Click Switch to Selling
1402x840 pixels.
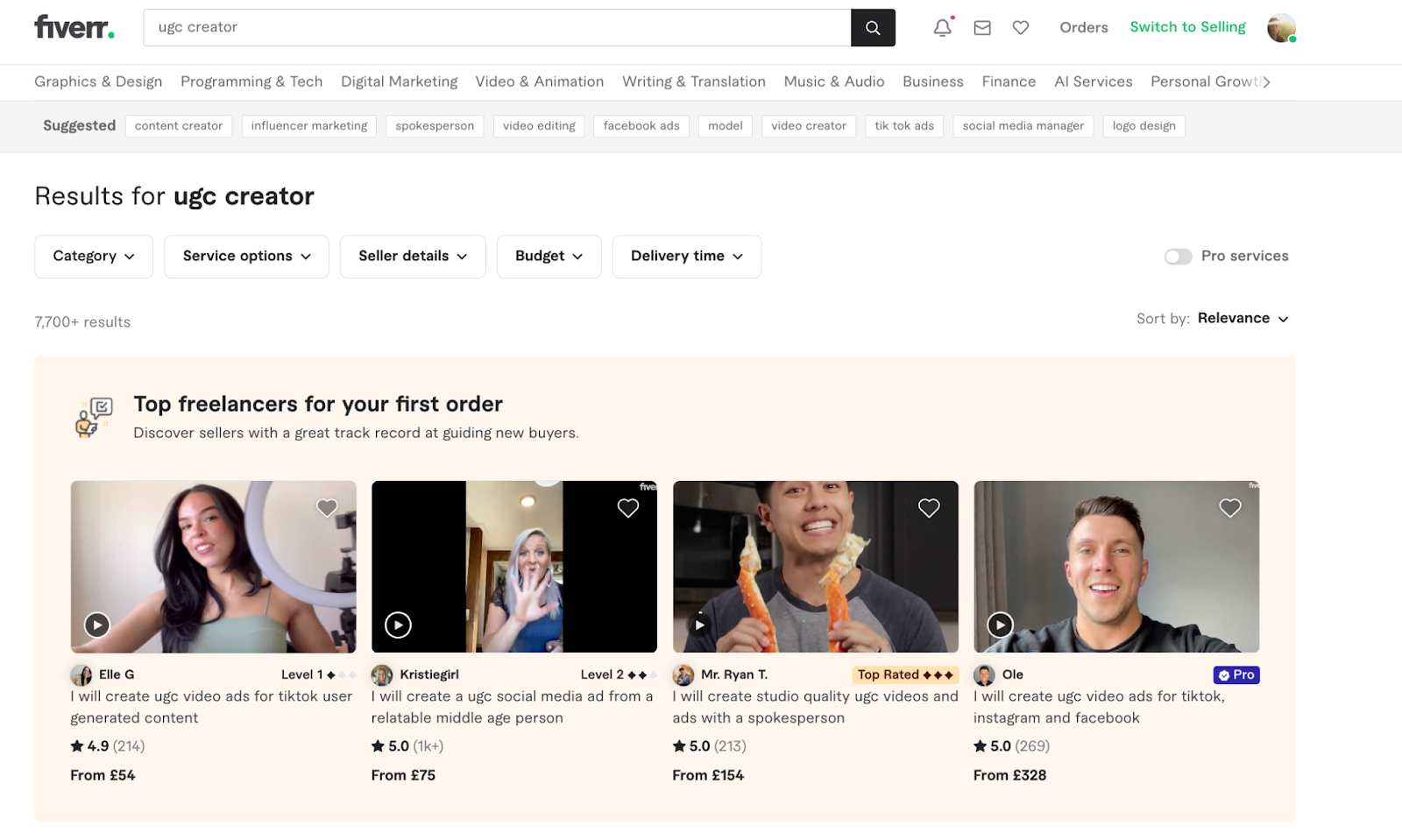tap(1187, 27)
